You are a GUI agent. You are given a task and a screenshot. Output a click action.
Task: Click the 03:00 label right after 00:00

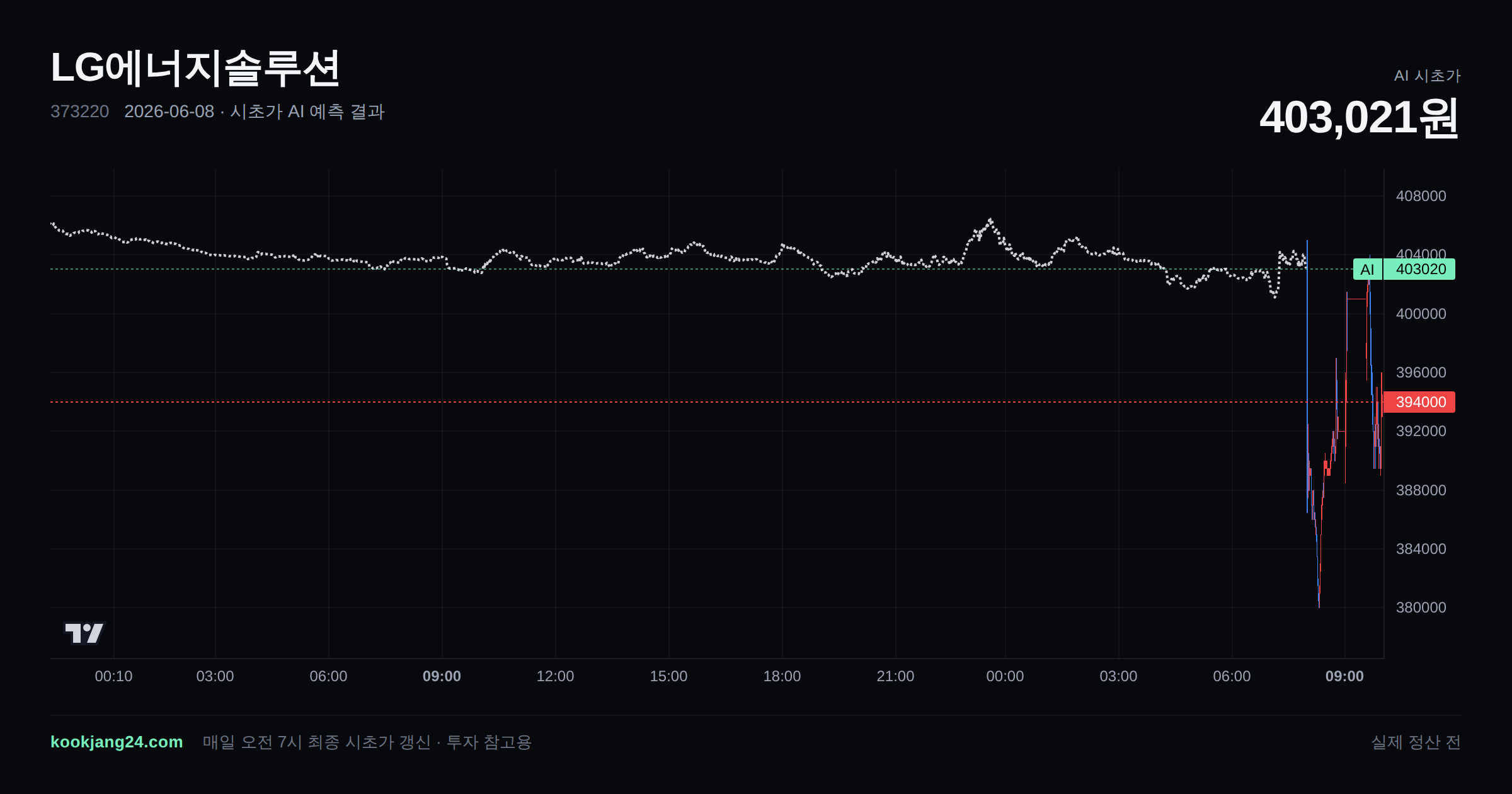pos(1118,676)
